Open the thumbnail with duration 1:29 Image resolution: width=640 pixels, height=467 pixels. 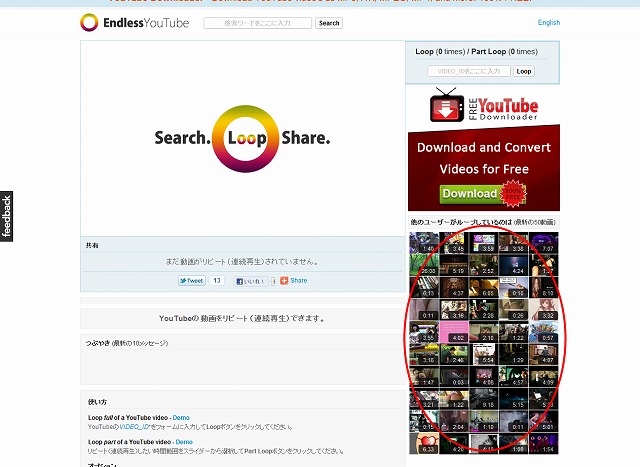pos(513,354)
